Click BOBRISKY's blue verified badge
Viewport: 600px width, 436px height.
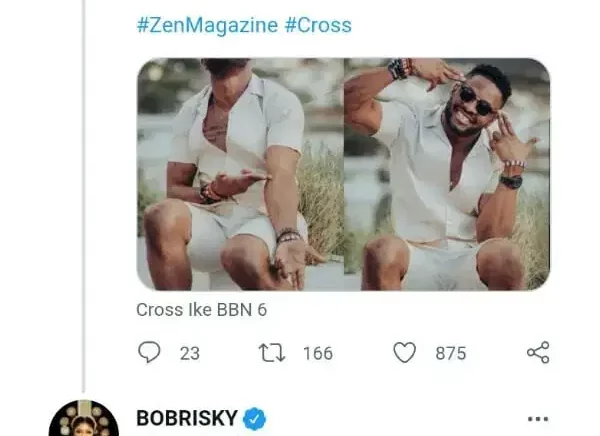click(254, 419)
